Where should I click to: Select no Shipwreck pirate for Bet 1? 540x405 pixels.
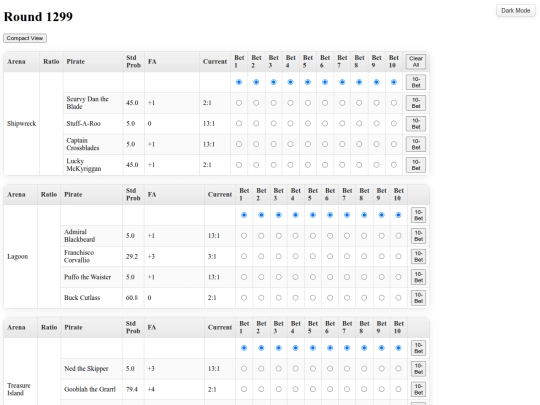[x=239, y=82]
